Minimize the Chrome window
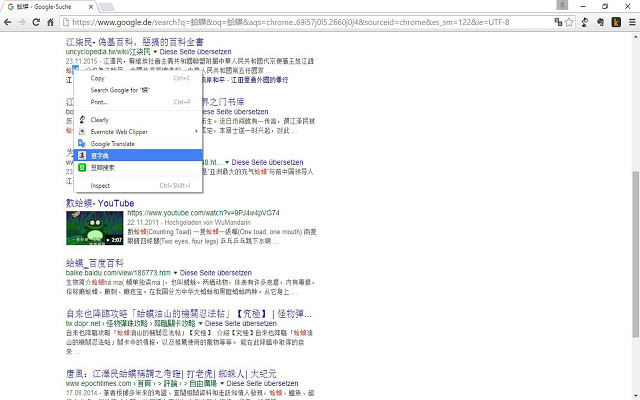The height and width of the screenshot is (400, 640). pos(583,6)
